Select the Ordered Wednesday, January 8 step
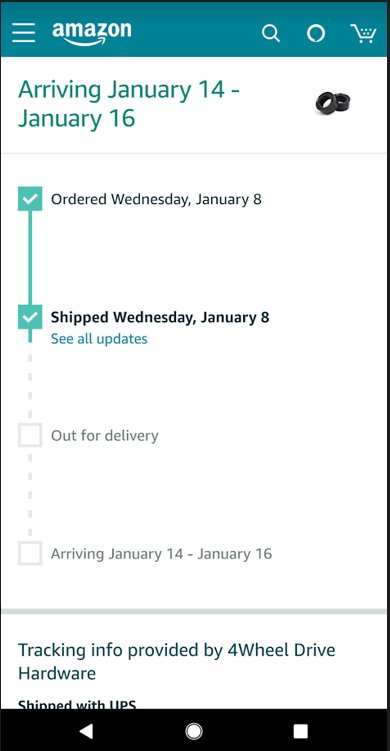Image resolution: width=390 pixels, height=751 pixels. click(156, 199)
